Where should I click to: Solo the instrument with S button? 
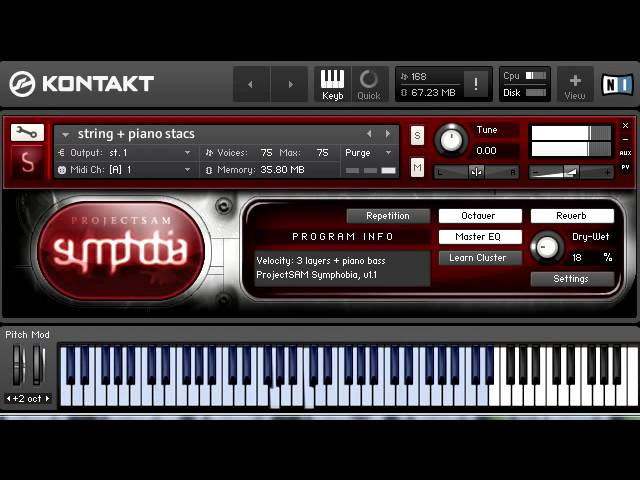click(417, 136)
